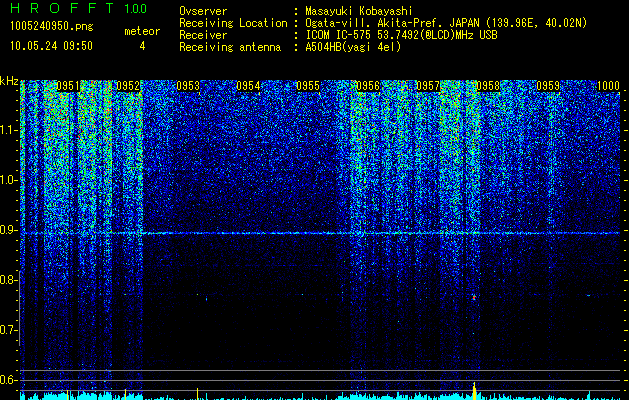The height and width of the screenshot is (400, 629).
Task: Click the 0956 time marker
Action: click(368, 86)
